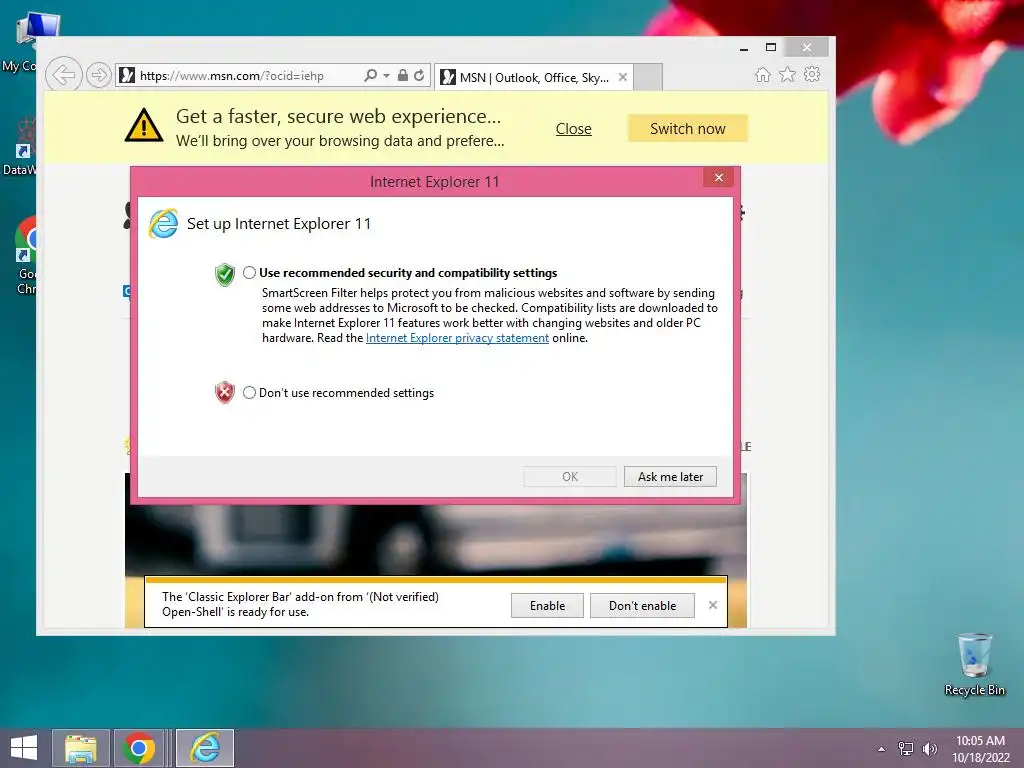
Task: Minimize the Internet Explorer window
Action: click(x=744, y=48)
